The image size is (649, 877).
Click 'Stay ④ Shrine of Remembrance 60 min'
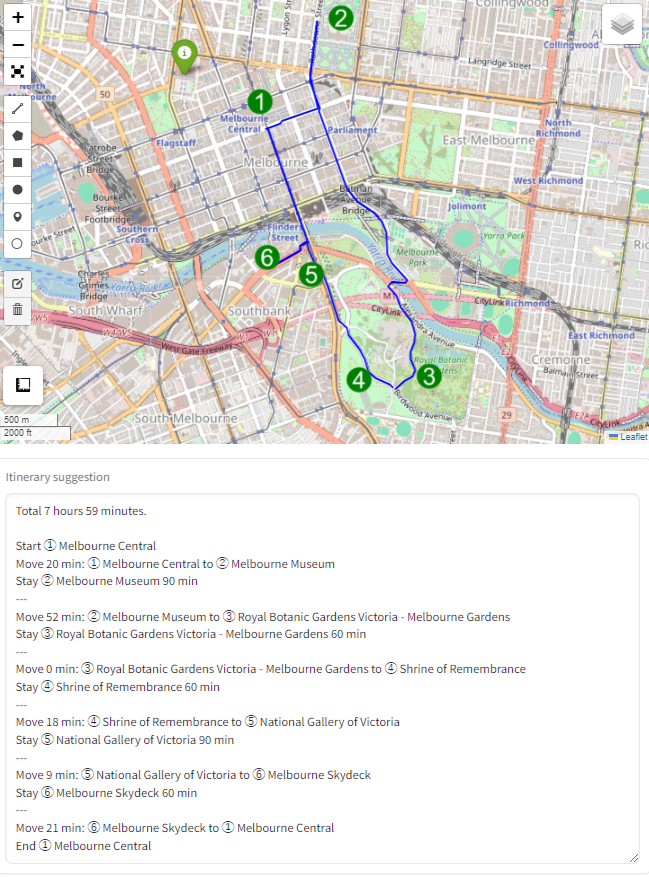point(117,687)
